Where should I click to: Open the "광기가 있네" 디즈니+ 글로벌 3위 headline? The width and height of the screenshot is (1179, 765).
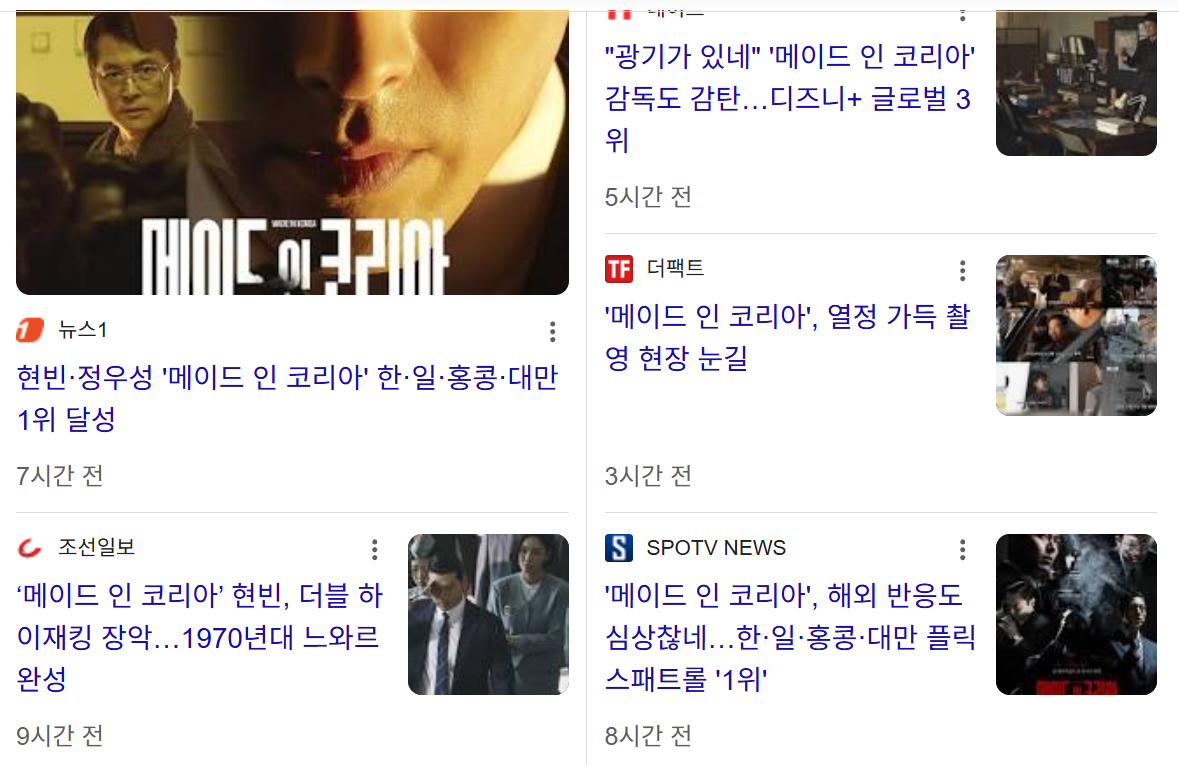[x=790, y=99]
